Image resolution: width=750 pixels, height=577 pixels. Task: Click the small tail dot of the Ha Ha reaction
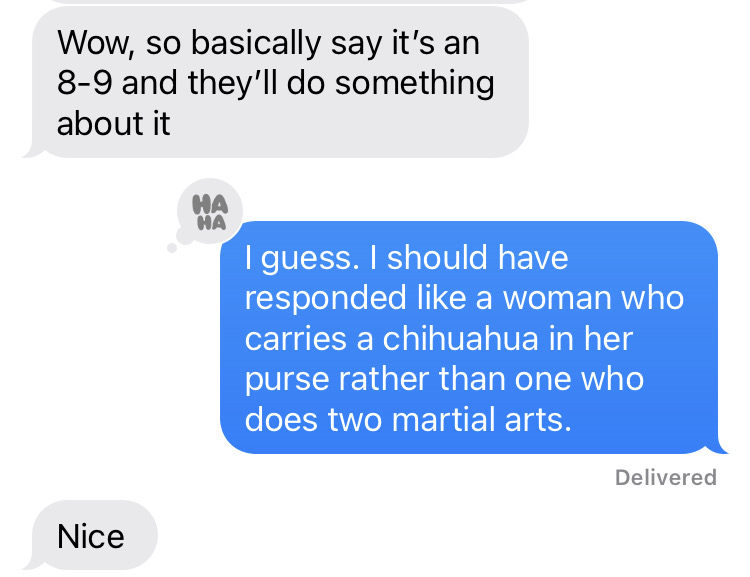[172, 247]
